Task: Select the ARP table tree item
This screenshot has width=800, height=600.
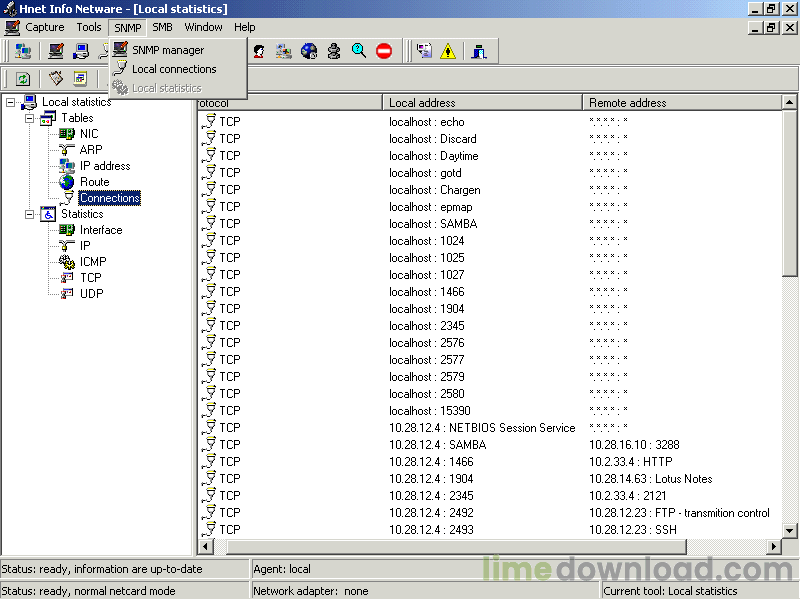Action: [91, 149]
